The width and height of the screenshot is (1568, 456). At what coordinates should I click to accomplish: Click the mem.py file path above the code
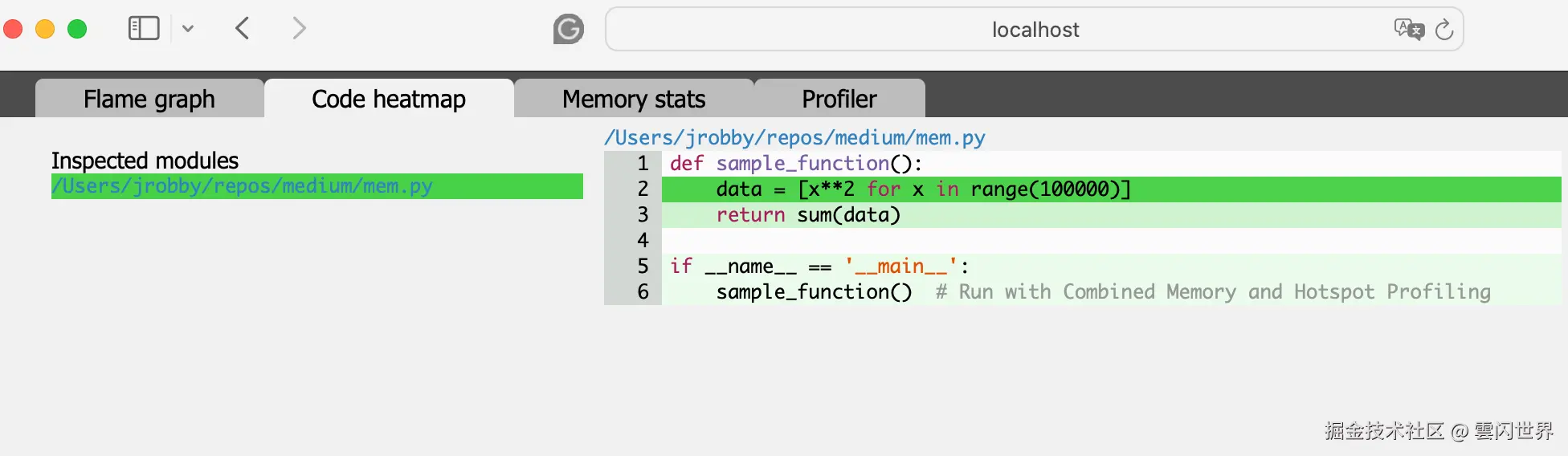point(794,138)
